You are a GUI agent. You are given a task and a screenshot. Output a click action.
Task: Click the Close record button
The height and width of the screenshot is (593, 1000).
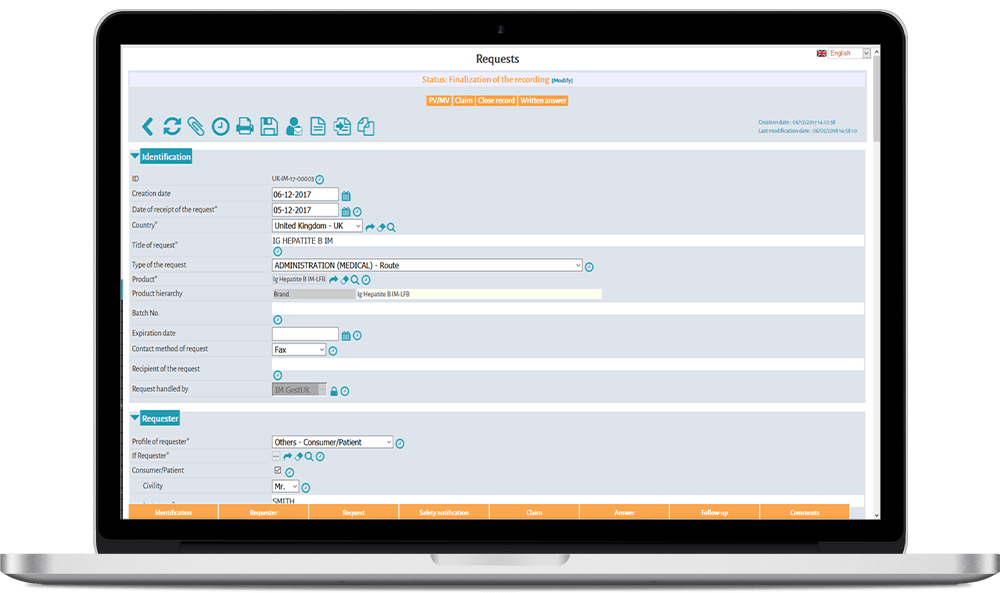pos(496,101)
